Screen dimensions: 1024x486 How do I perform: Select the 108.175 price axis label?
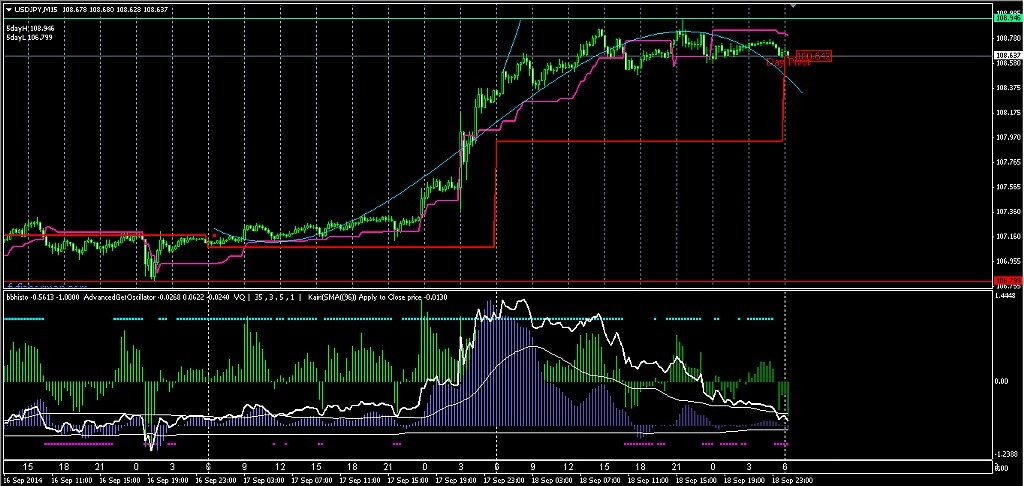[x=1008, y=113]
